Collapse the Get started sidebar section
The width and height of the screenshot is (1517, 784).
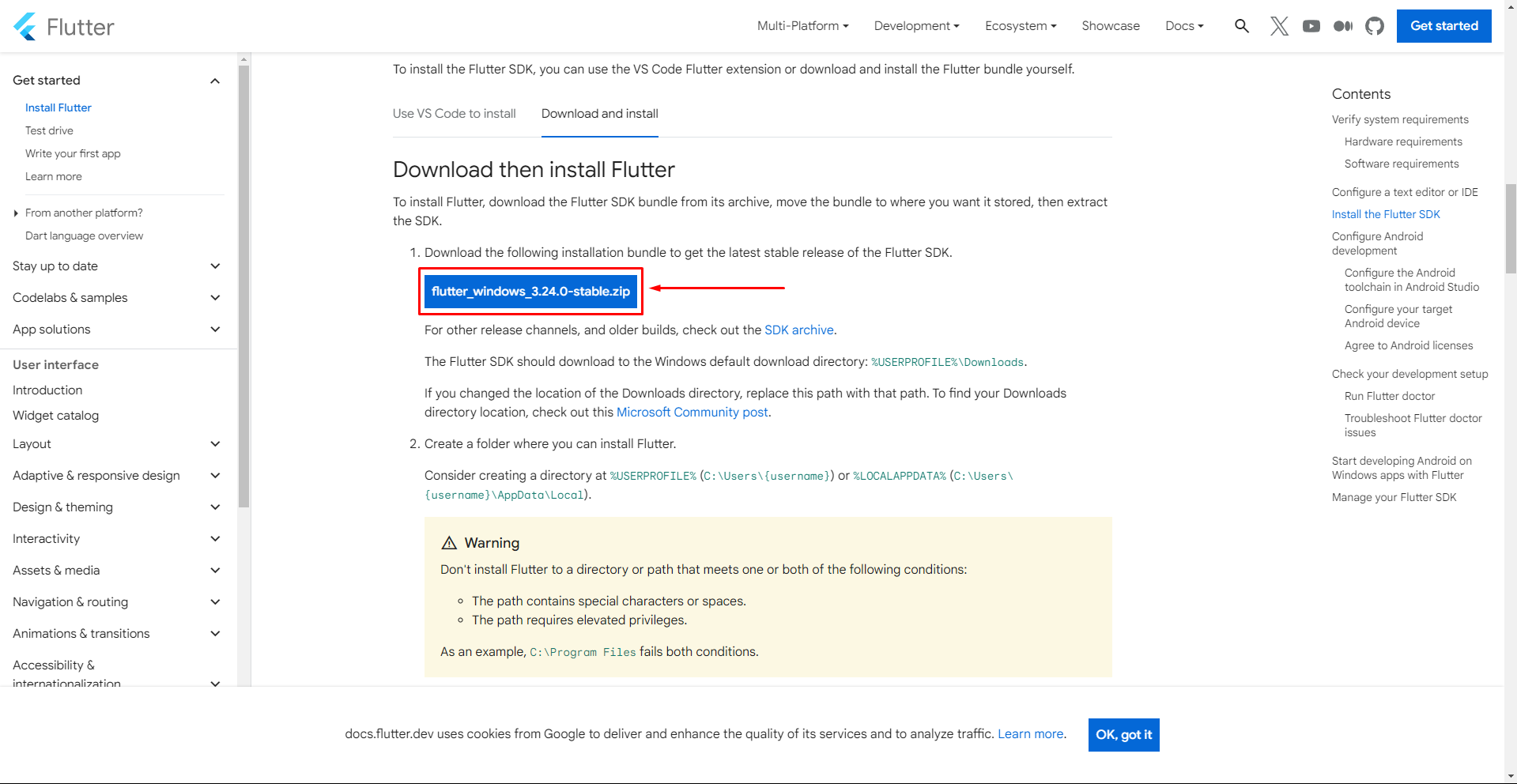214,81
